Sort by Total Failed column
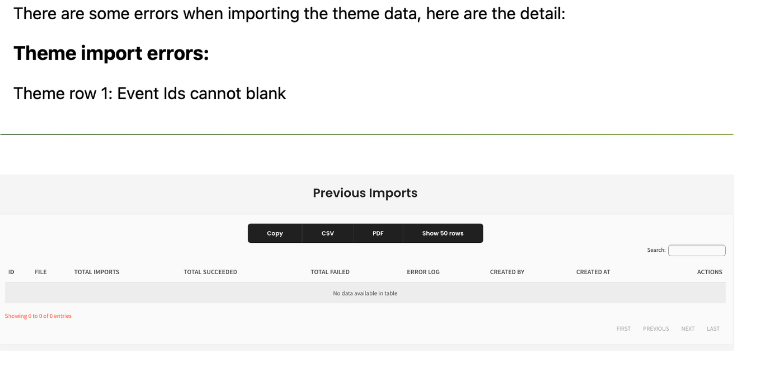The width and height of the screenshot is (766, 369). click(330, 272)
